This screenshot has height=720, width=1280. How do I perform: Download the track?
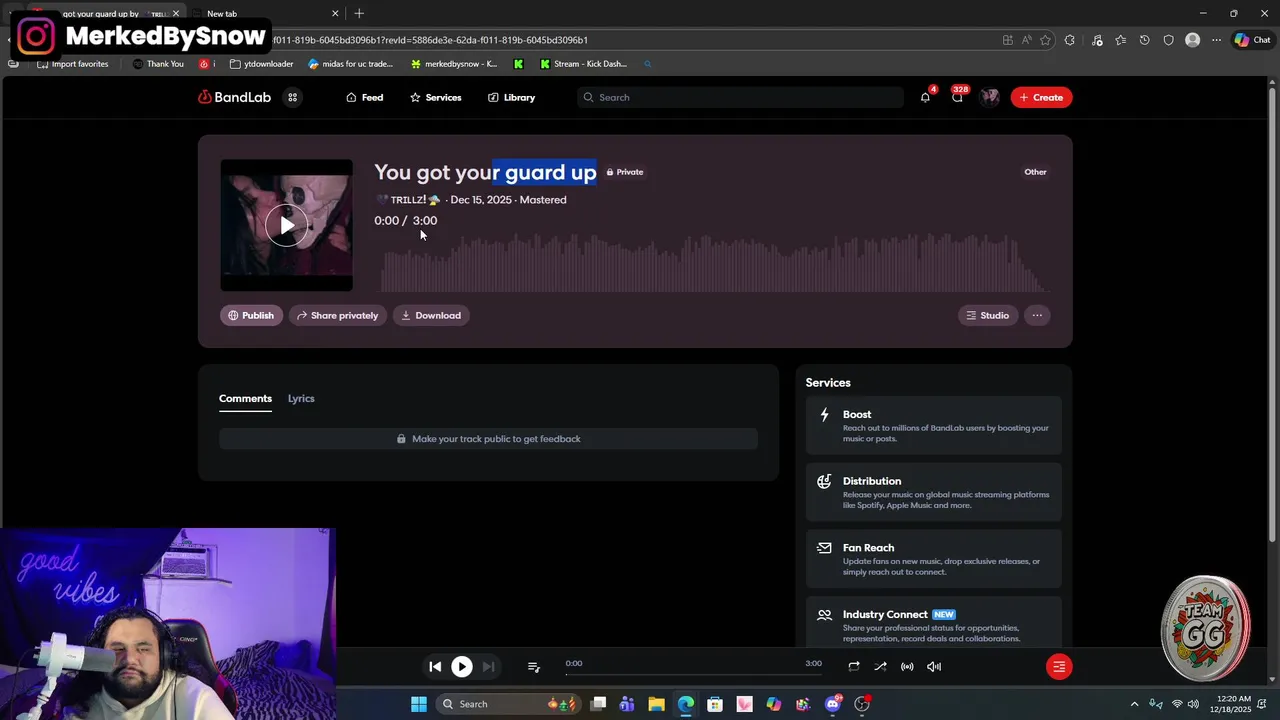tap(431, 315)
